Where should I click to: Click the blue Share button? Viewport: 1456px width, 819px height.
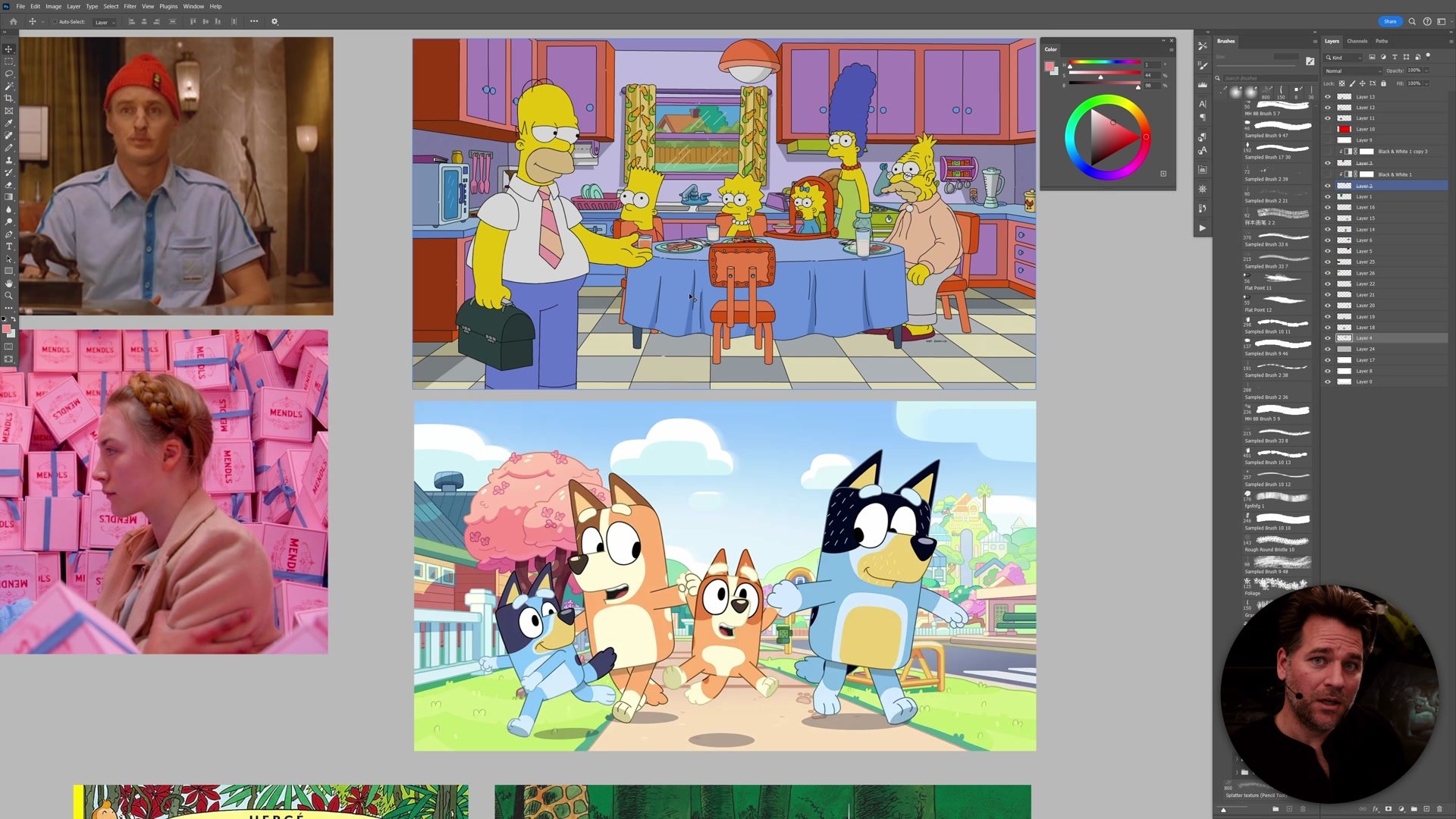click(1389, 21)
